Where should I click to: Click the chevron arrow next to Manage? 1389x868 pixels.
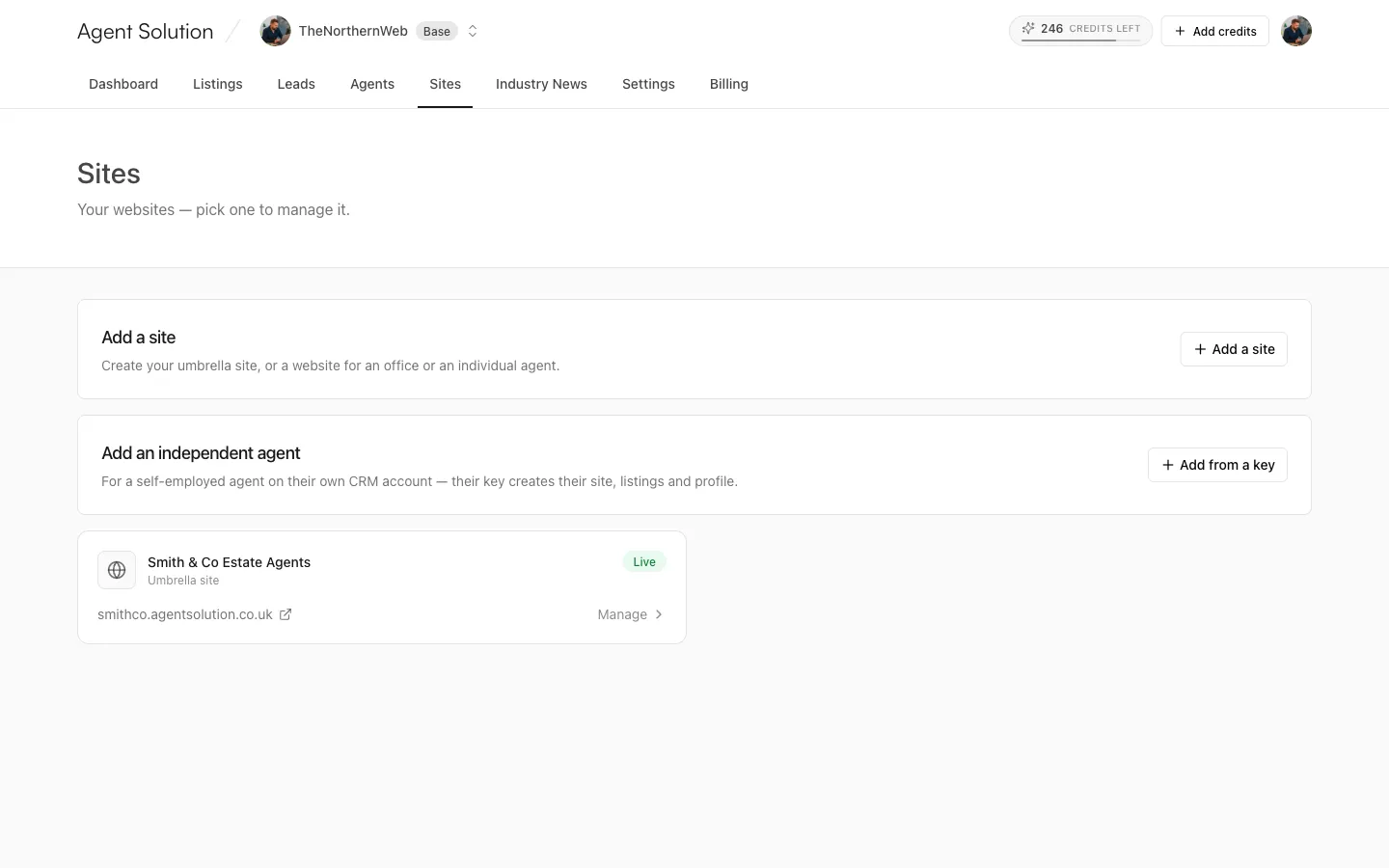click(659, 614)
